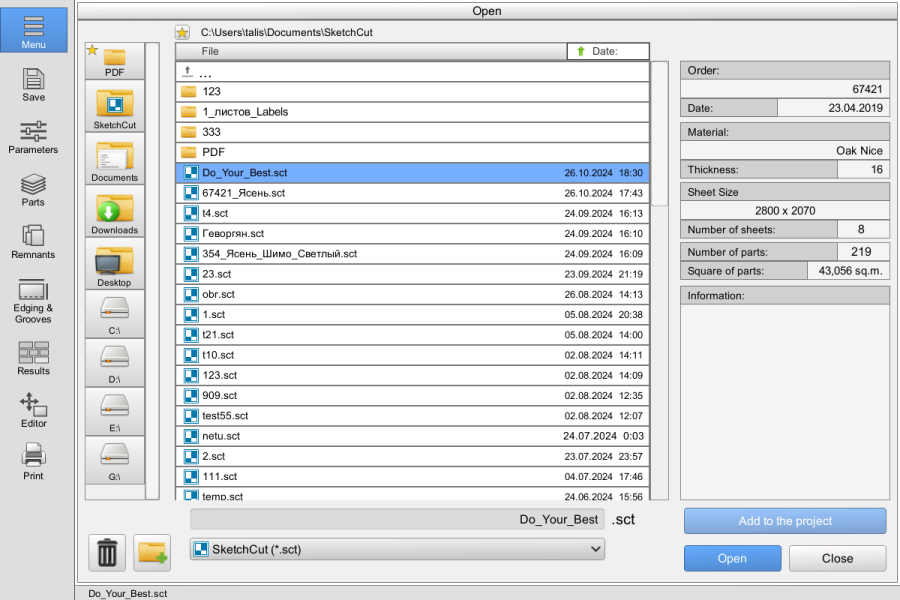
Task: Select the obr.sct file
Action: coord(412,295)
